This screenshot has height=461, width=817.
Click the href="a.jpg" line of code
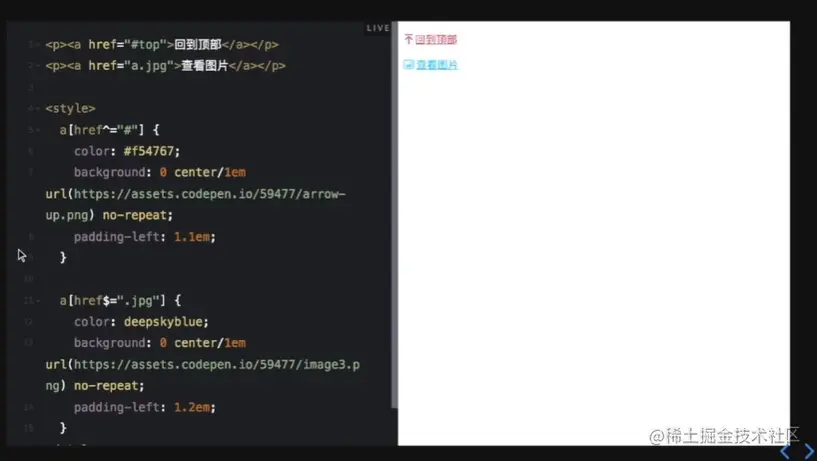(166, 66)
